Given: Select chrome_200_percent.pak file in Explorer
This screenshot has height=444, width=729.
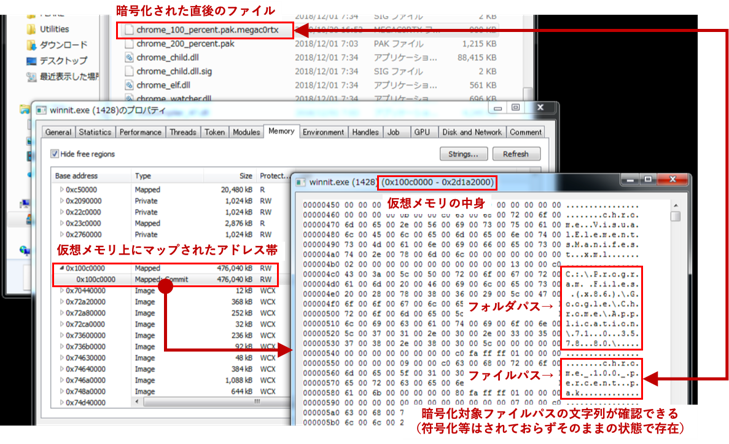Looking at the screenshot, I should (185, 44).
